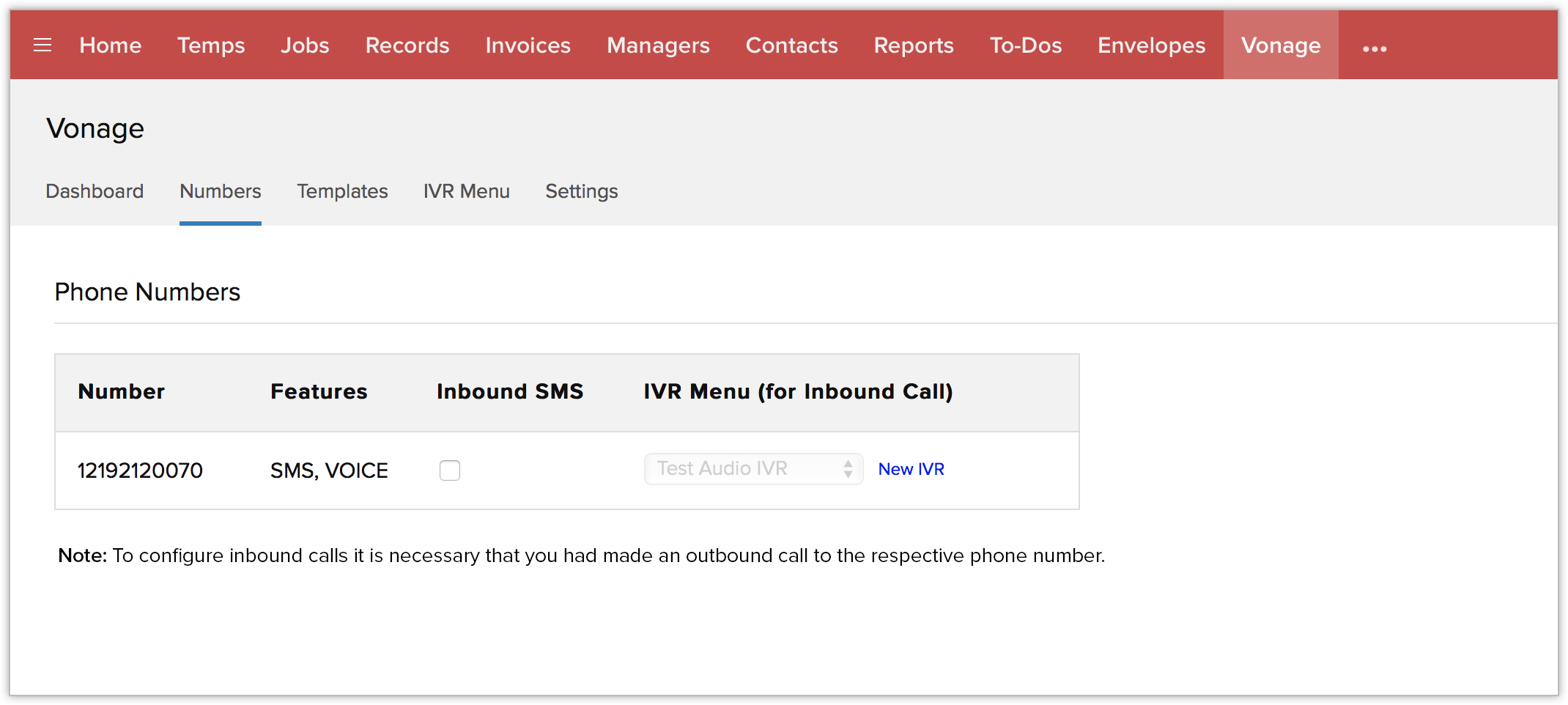1568x705 pixels.
Task: Open the Reports module
Action: pos(914,45)
